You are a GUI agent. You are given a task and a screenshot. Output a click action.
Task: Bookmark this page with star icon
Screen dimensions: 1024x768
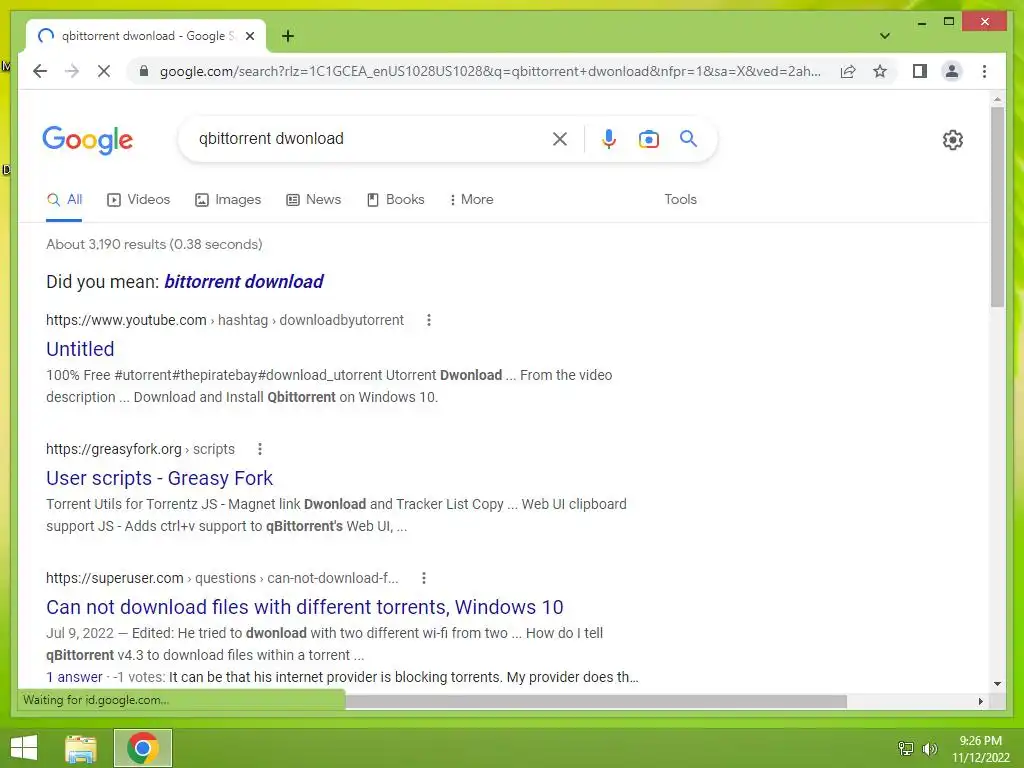[880, 71]
